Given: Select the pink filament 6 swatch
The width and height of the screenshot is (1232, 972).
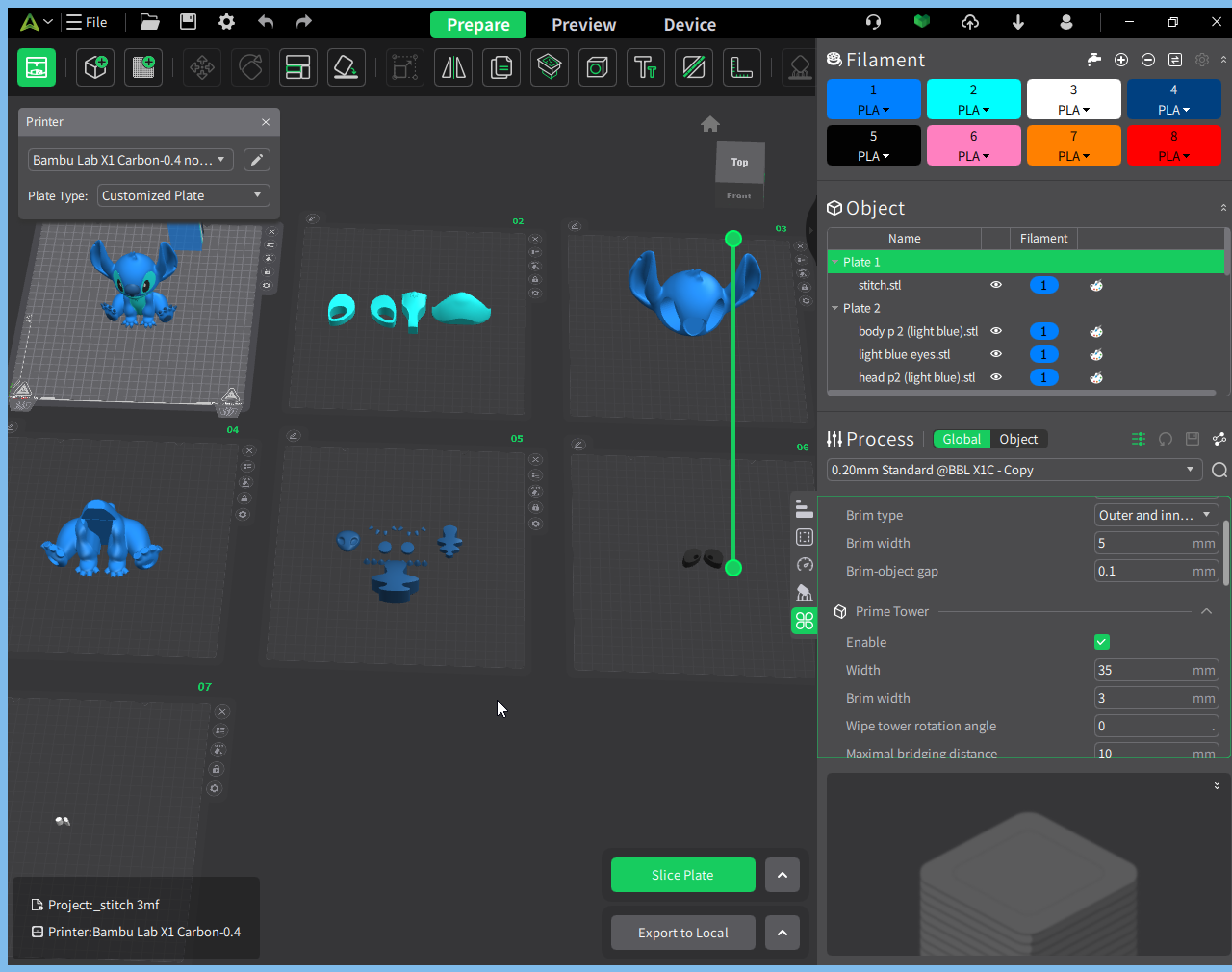Looking at the screenshot, I should click(974, 145).
